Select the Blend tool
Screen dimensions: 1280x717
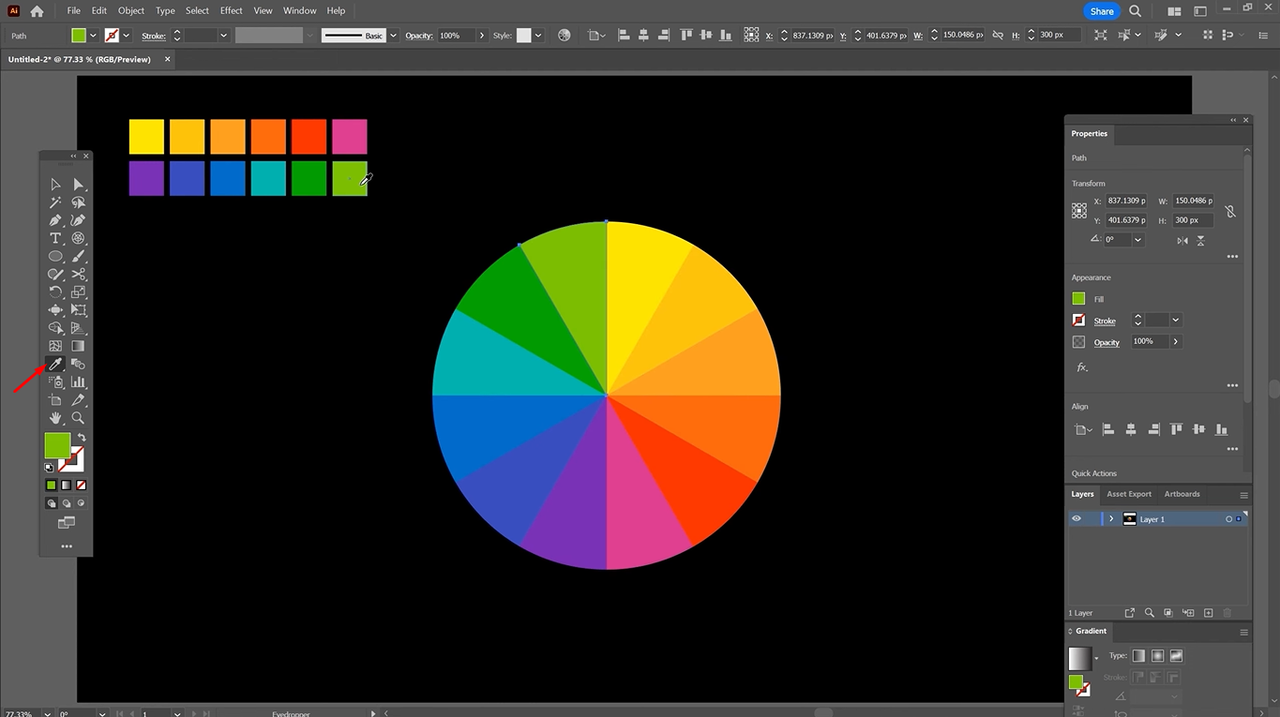78,364
